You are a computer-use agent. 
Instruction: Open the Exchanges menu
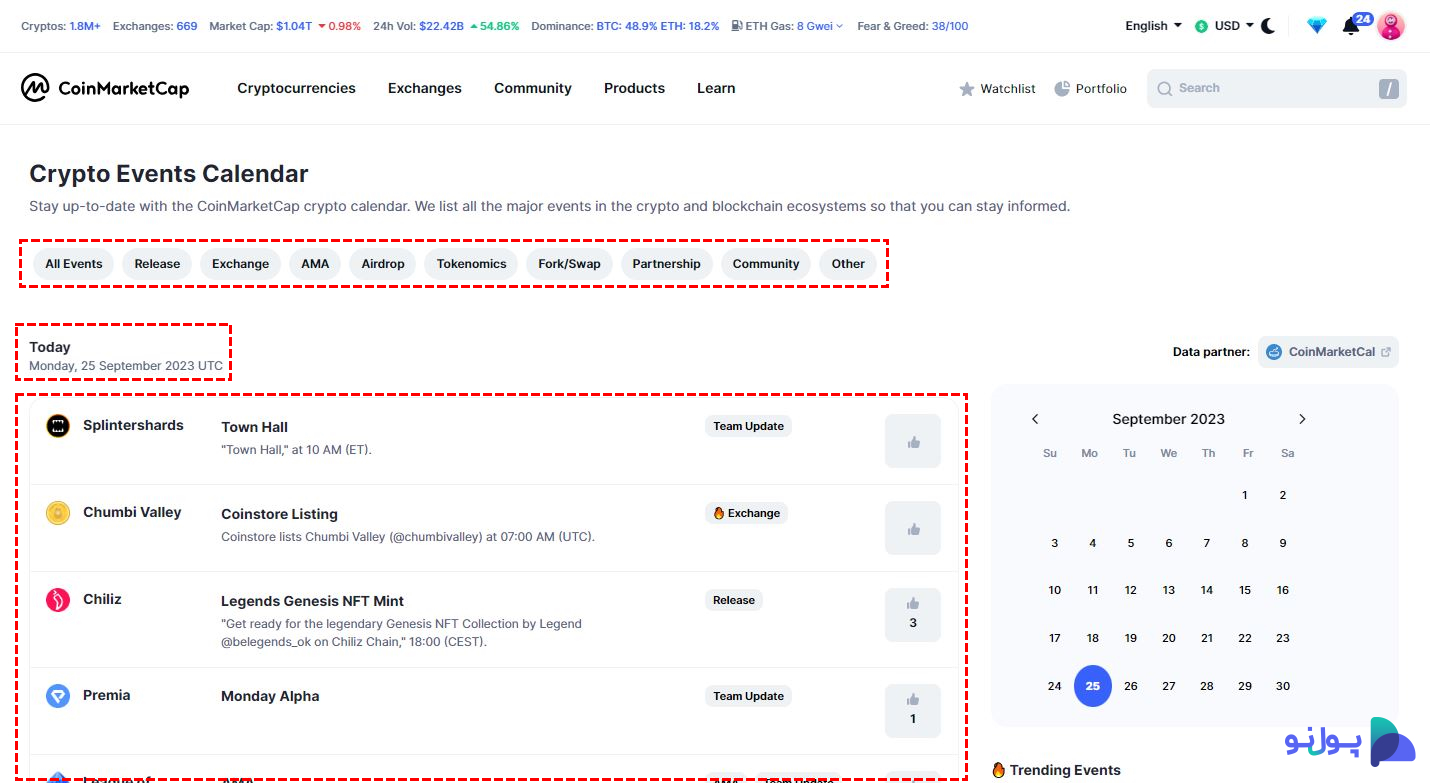point(425,88)
